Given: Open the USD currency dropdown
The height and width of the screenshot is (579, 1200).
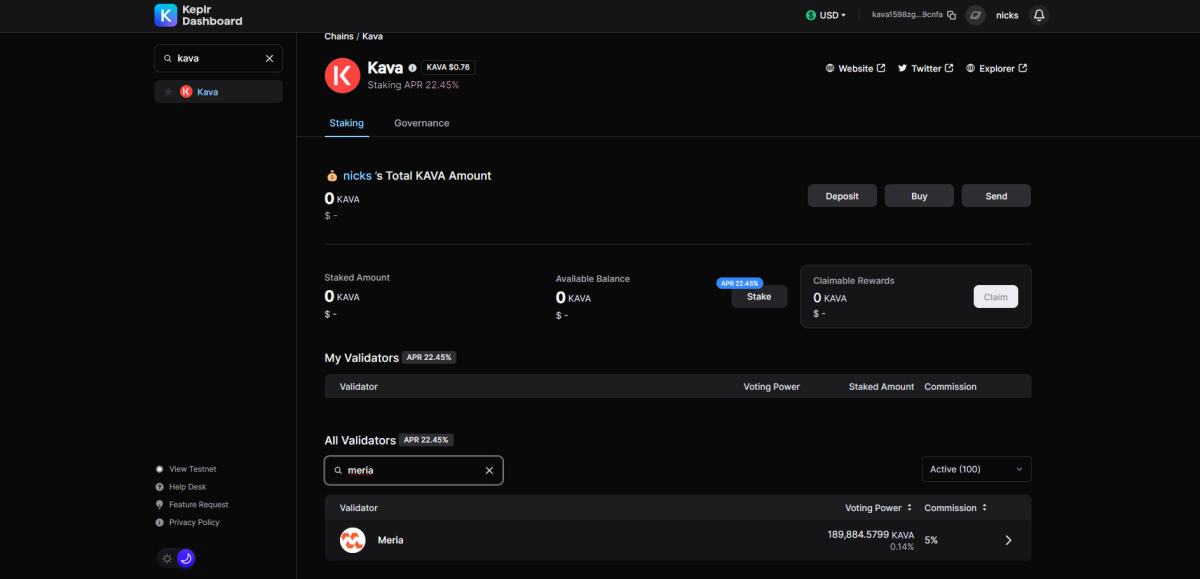Looking at the screenshot, I should pos(826,15).
